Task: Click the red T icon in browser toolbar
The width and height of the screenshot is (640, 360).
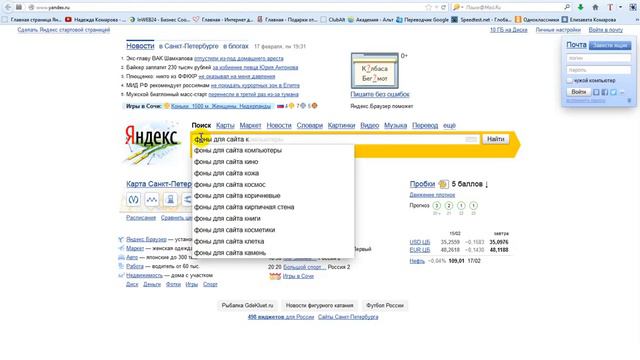Action: pyautogui.click(x=610, y=7)
